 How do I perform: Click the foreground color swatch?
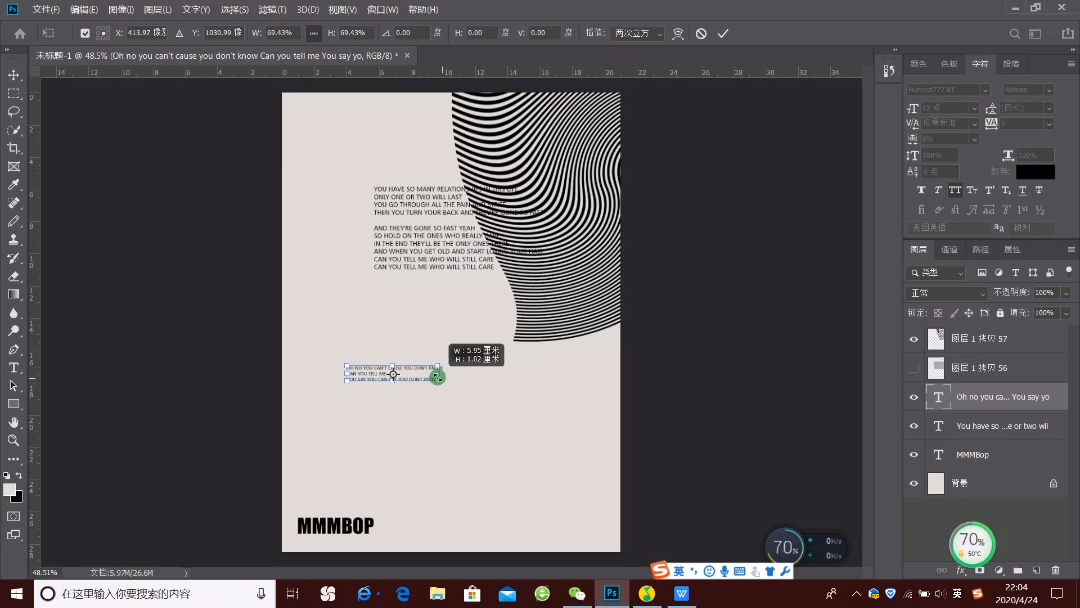[10, 490]
